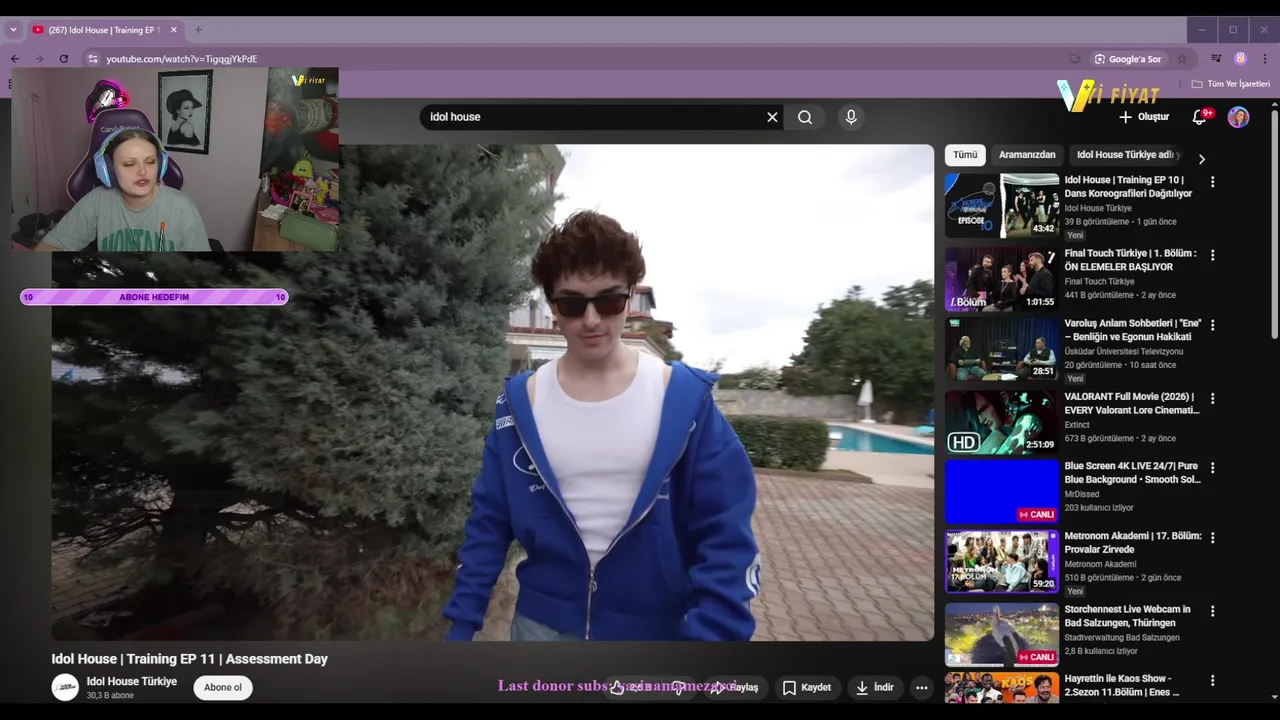
Task: Go back to the previous page
Action: [15, 59]
